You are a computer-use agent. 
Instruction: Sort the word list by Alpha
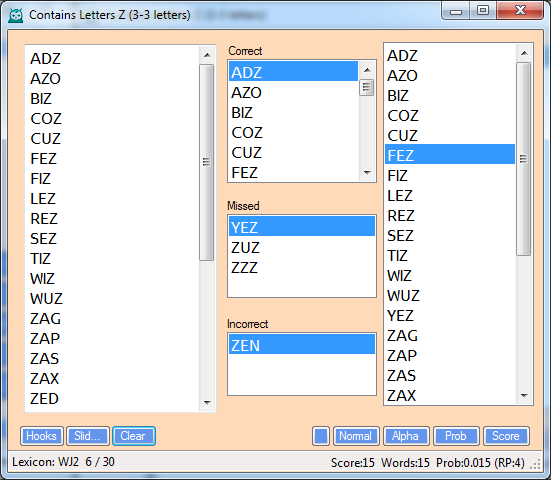click(x=406, y=436)
